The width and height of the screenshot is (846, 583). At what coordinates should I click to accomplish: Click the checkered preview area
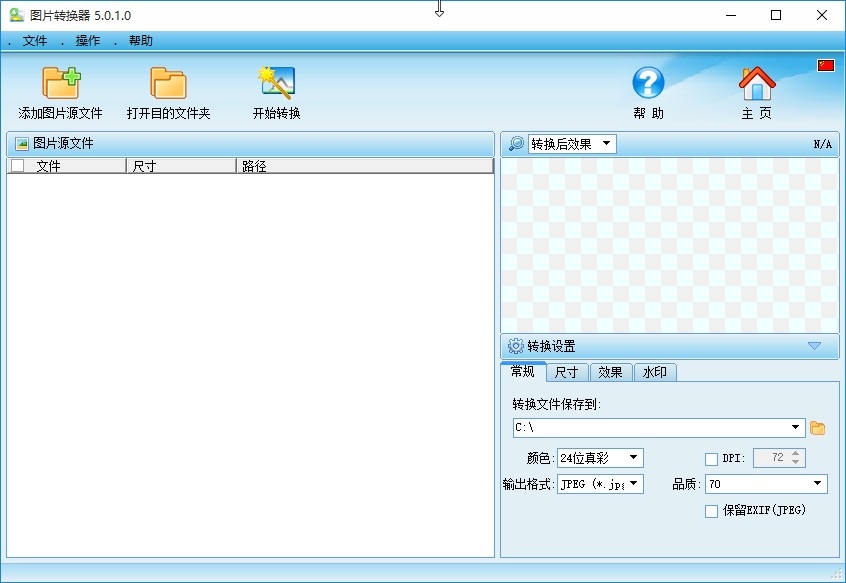670,245
